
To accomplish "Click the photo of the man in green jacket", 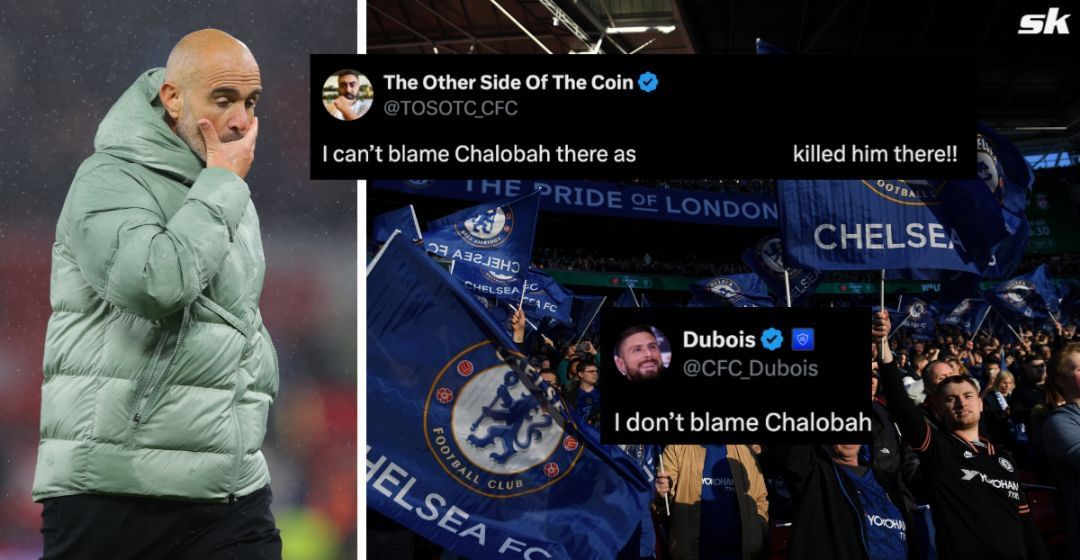I will pyautogui.click(x=178, y=280).
